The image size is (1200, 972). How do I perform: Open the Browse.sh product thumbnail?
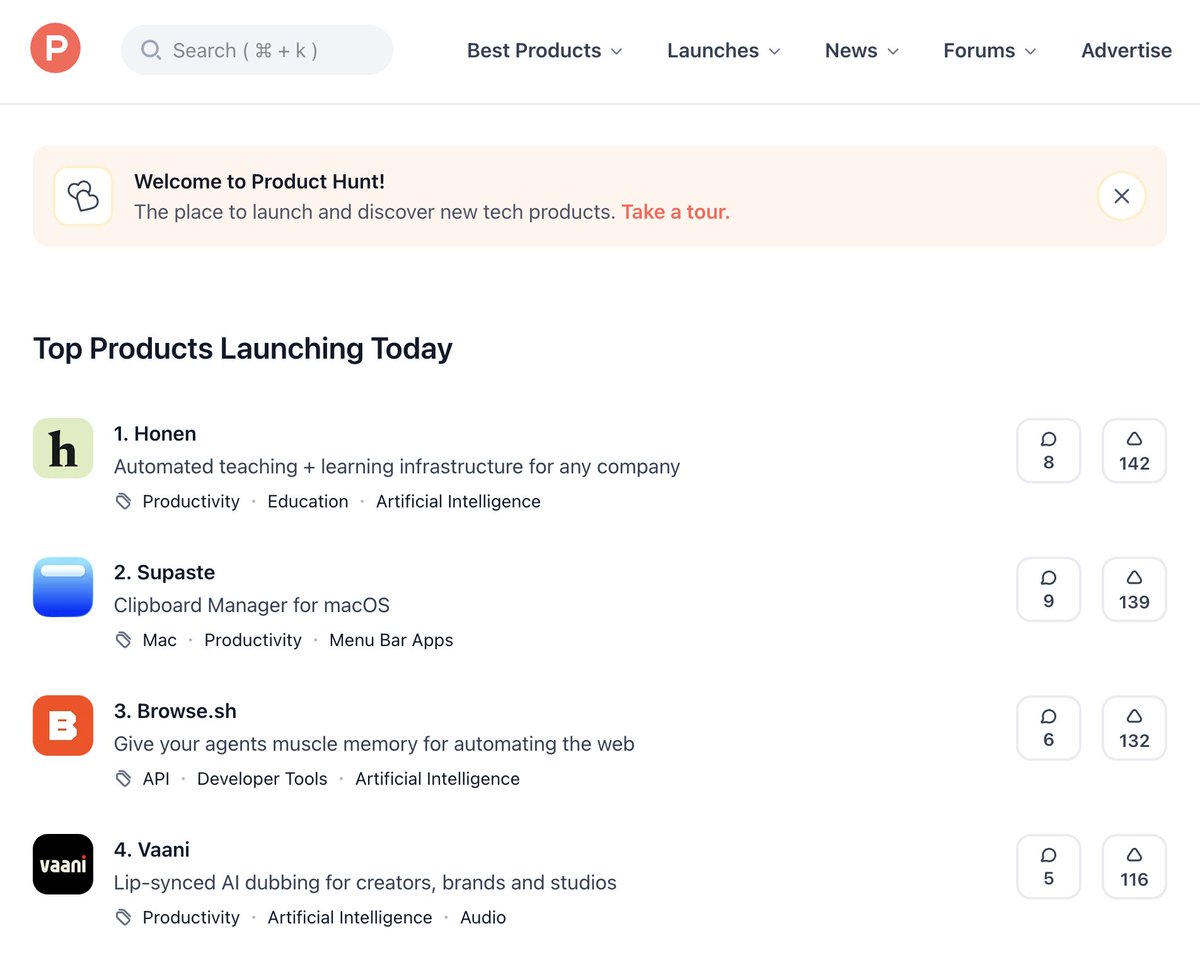(63, 726)
